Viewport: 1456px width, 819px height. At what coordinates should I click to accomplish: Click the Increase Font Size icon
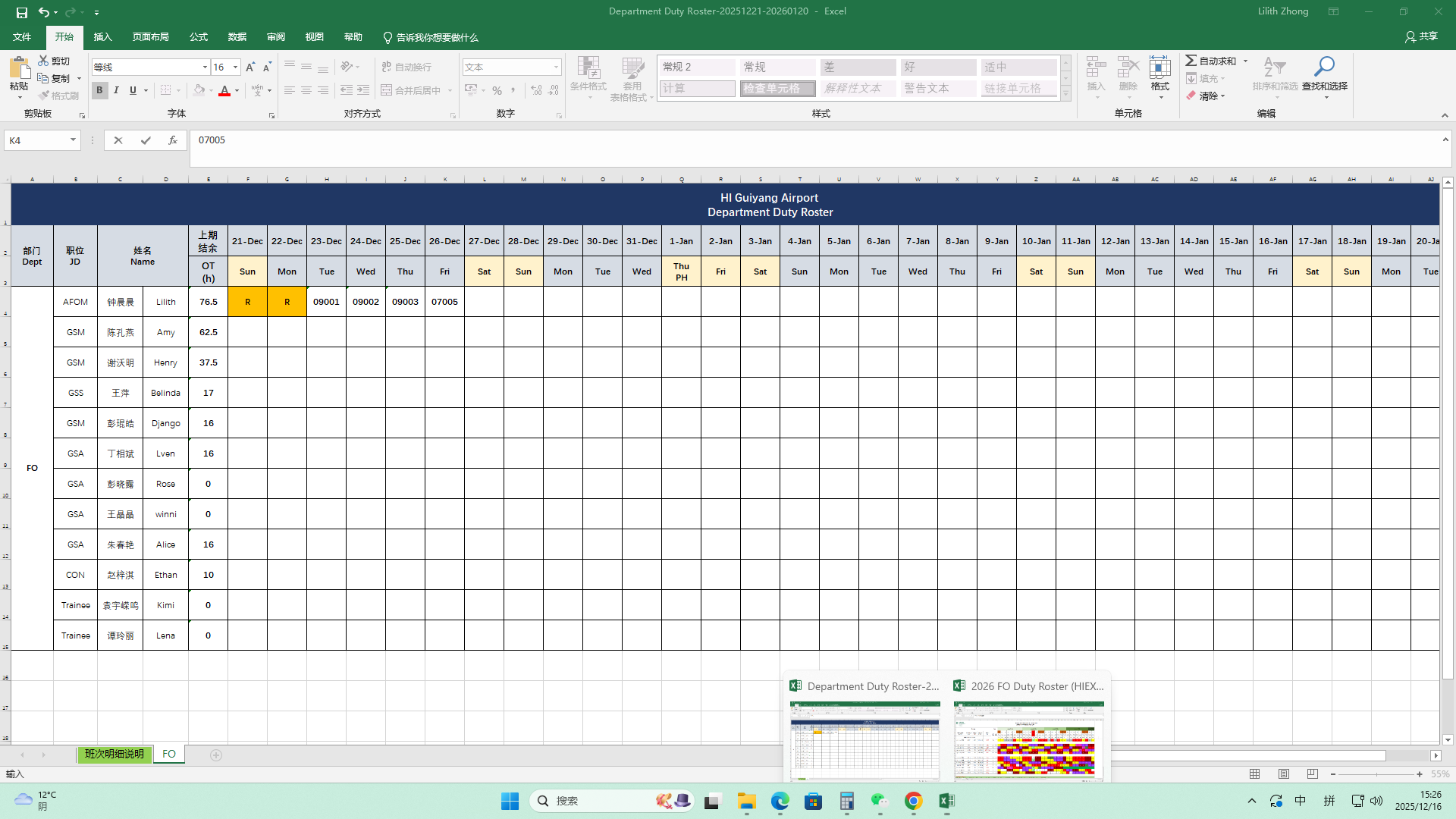[250, 67]
